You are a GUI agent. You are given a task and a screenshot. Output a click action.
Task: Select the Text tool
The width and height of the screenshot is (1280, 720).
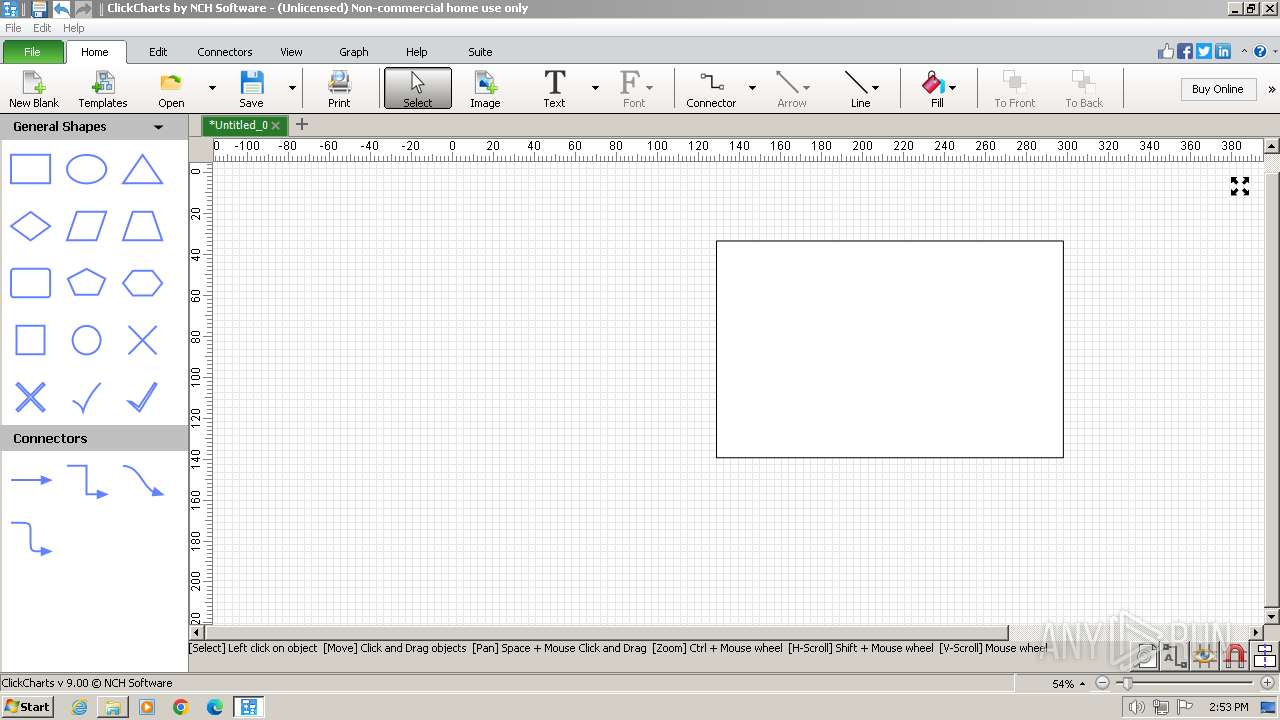point(554,89)
